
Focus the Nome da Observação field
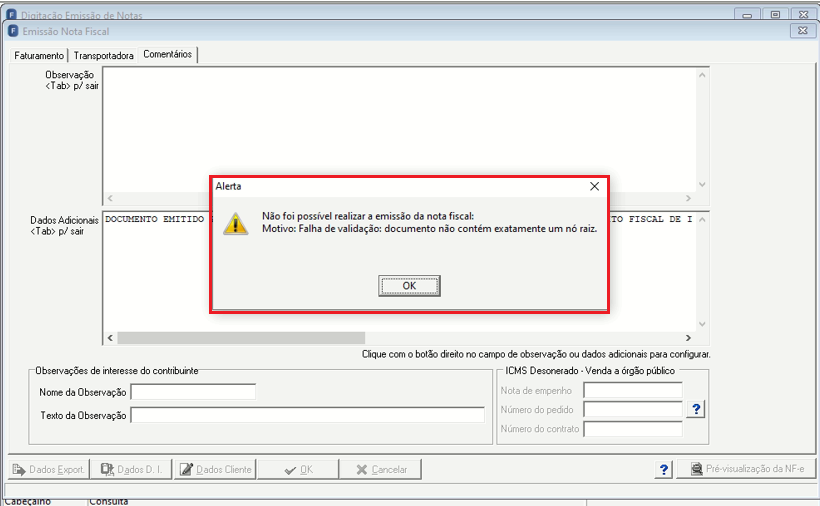coord(193,392)
